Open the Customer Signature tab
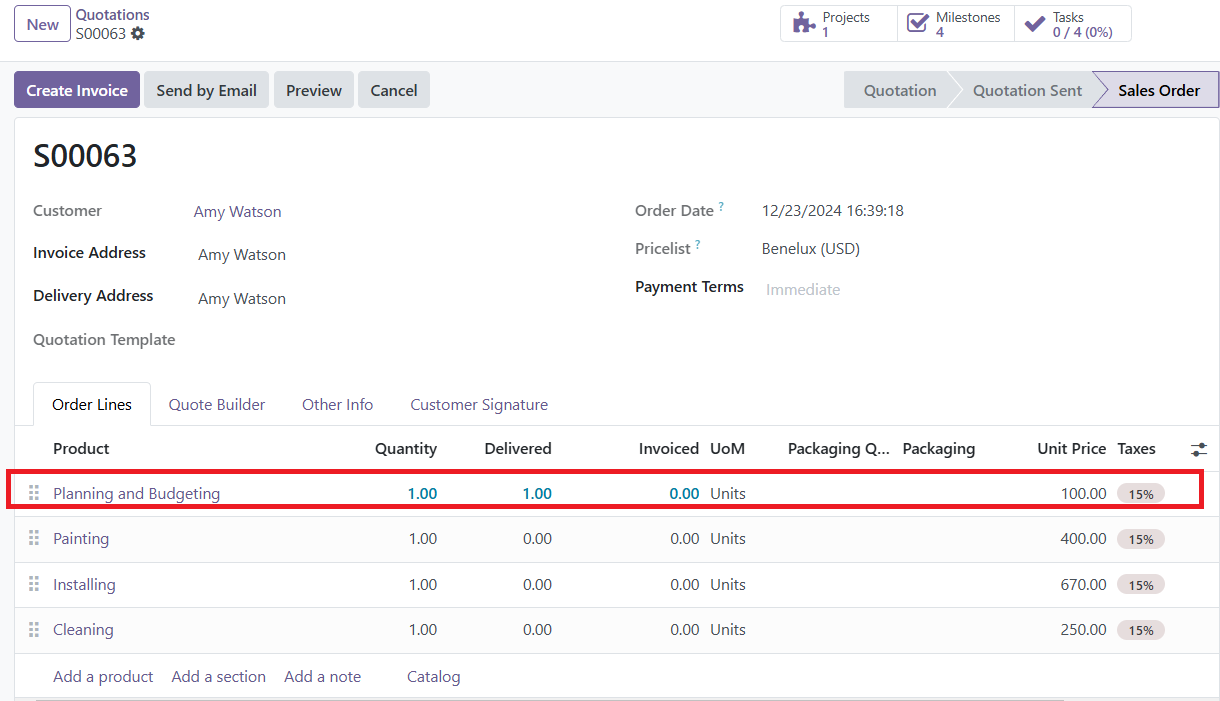Image resolution: width=1220 pixels, height=701 pixels. point(479,405)
